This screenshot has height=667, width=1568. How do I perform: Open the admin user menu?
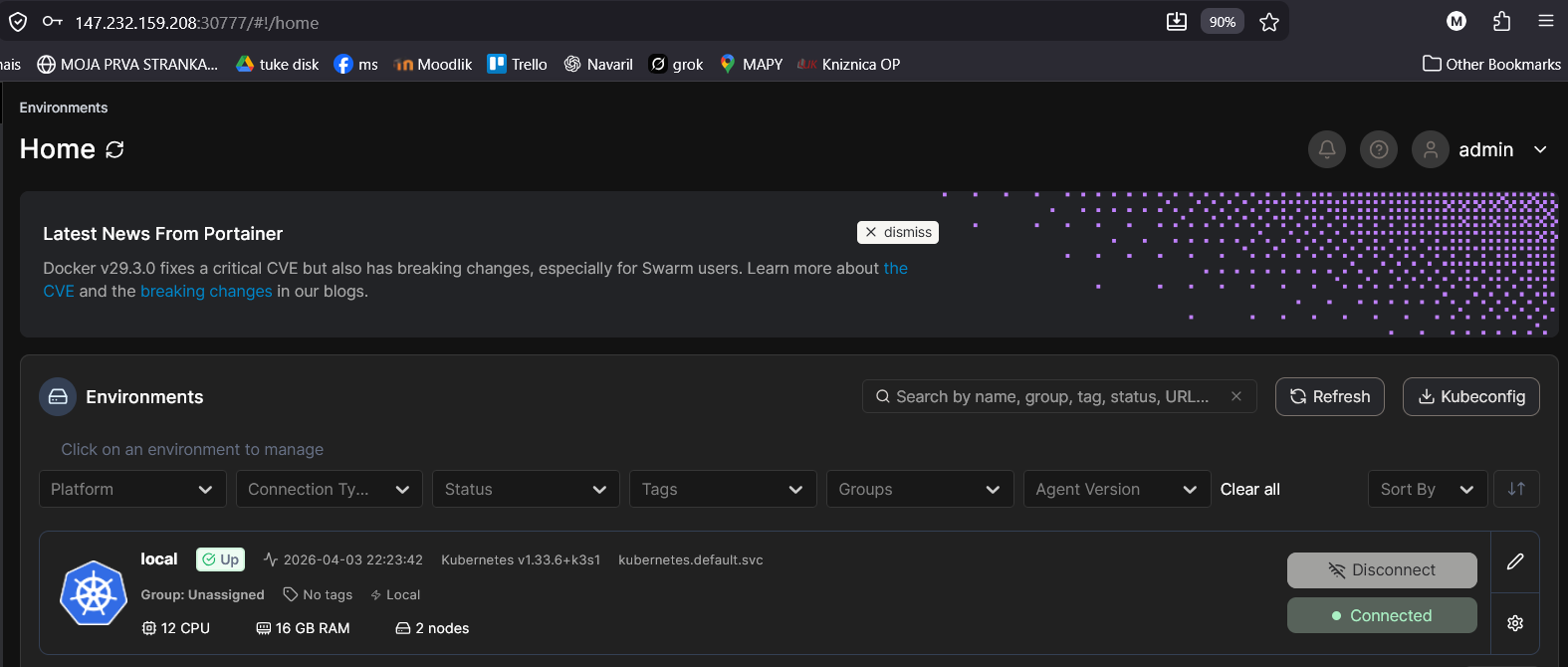(x=1483, y=149)
